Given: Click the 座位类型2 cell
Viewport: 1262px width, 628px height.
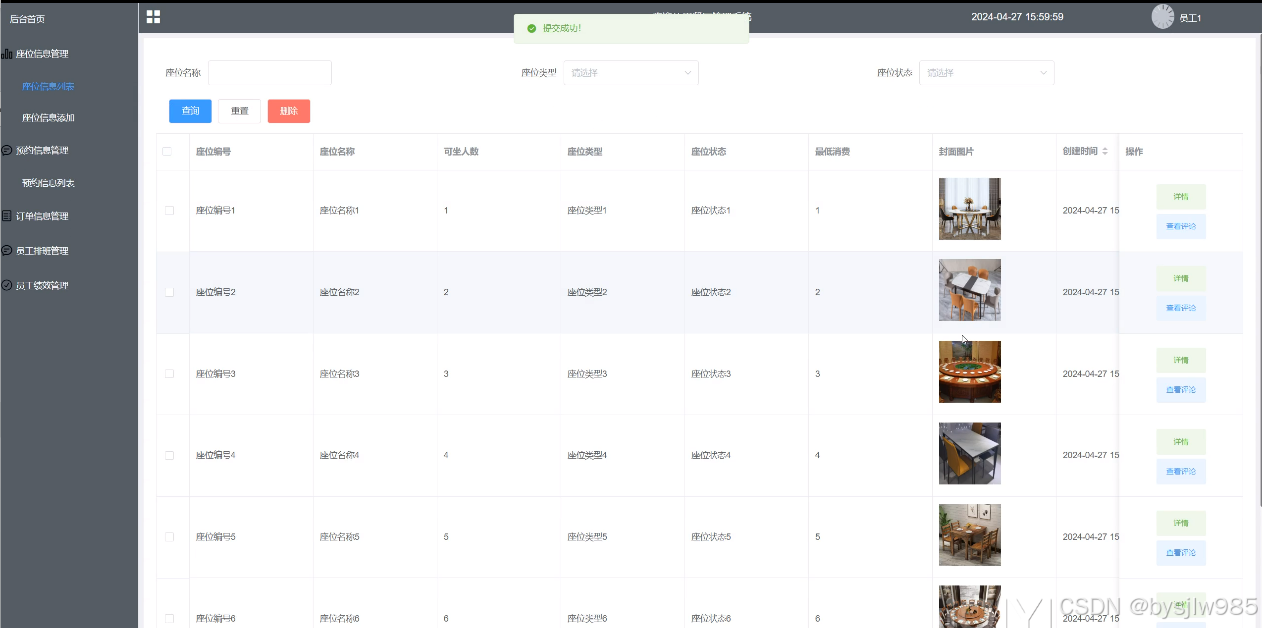Looking at the screenshot, I should (x=587, y=292).
